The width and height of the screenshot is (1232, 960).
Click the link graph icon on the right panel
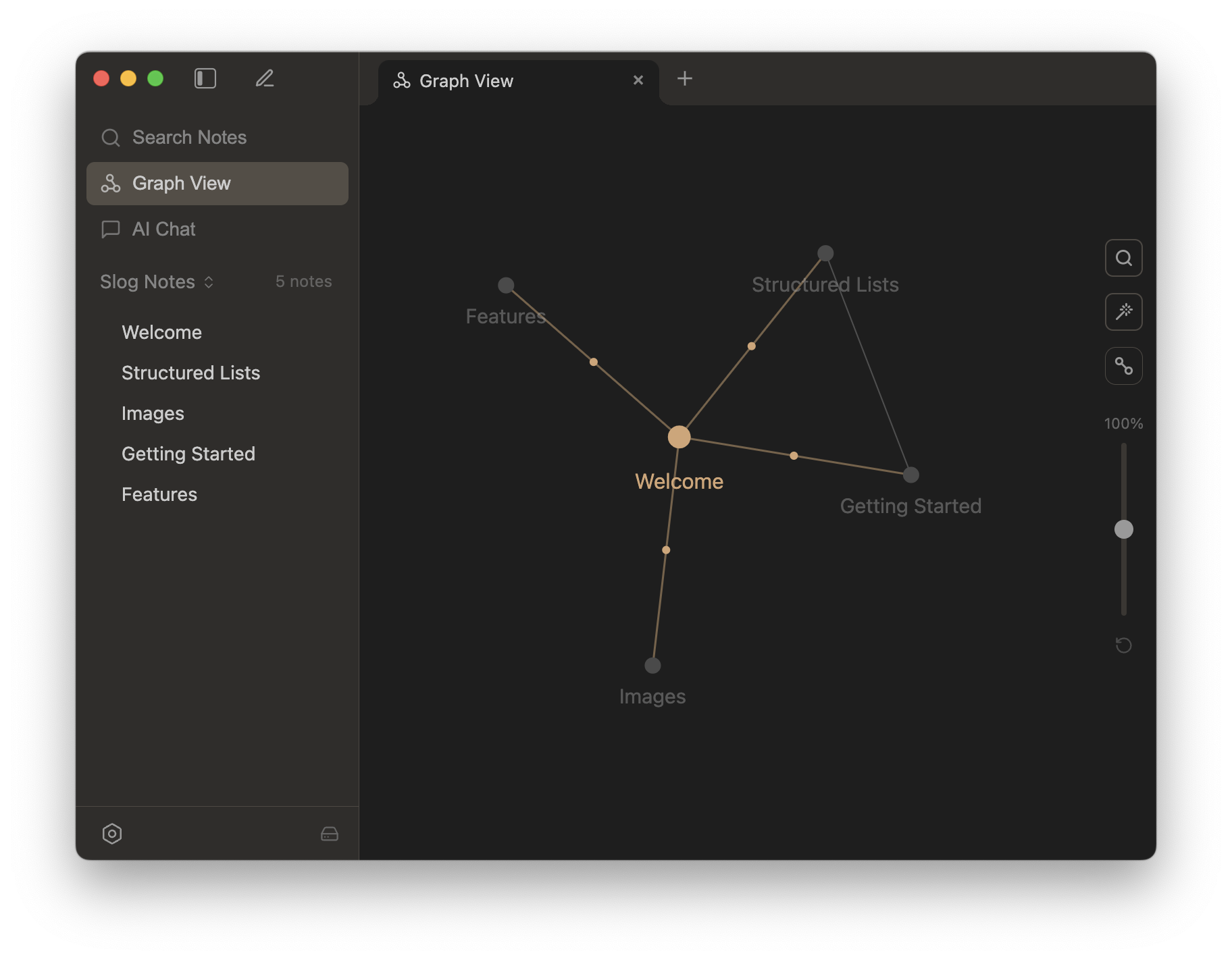(x=1123, y=366)
